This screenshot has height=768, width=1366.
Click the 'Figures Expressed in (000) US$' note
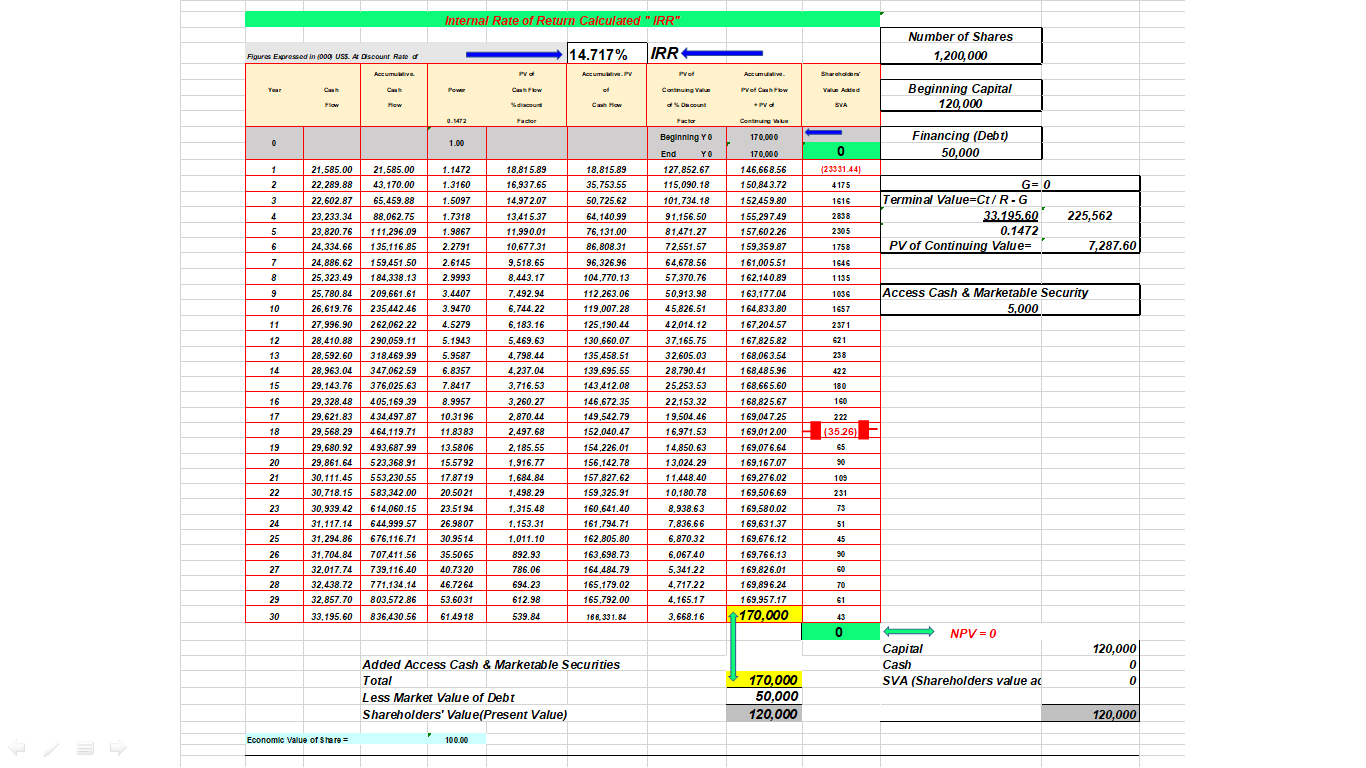[x=332, y=57]
